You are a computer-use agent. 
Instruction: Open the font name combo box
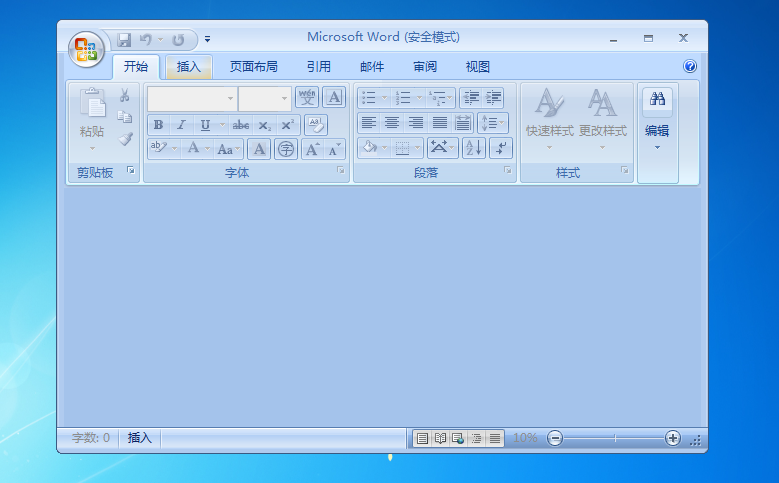coord(192,98)
